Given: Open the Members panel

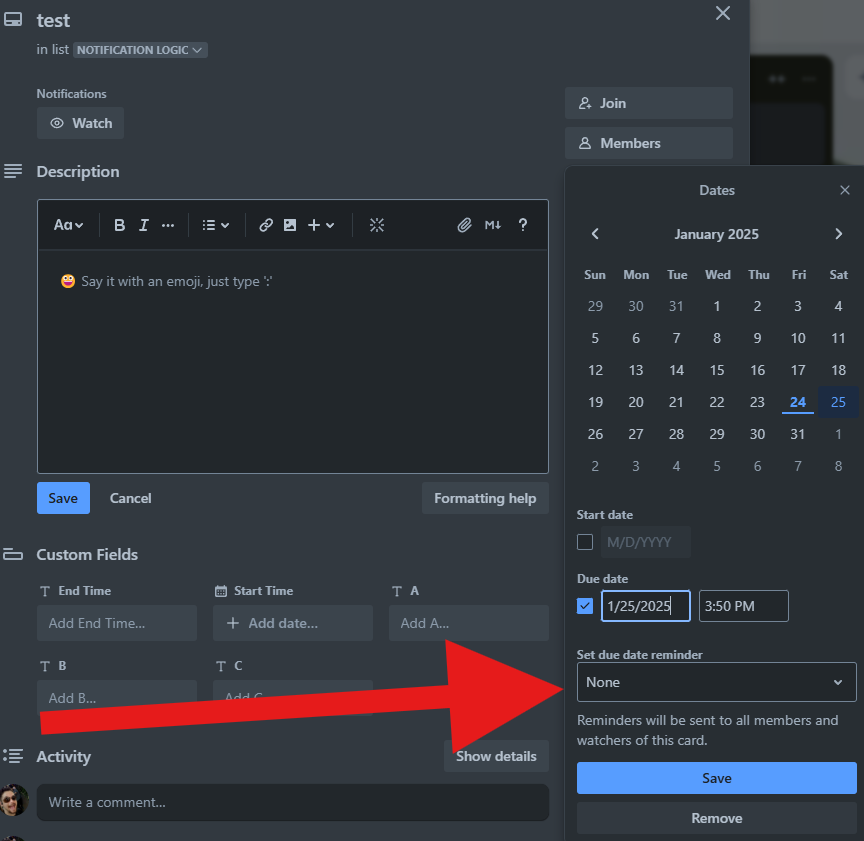Looking at the screenshot, I should 649,143.
